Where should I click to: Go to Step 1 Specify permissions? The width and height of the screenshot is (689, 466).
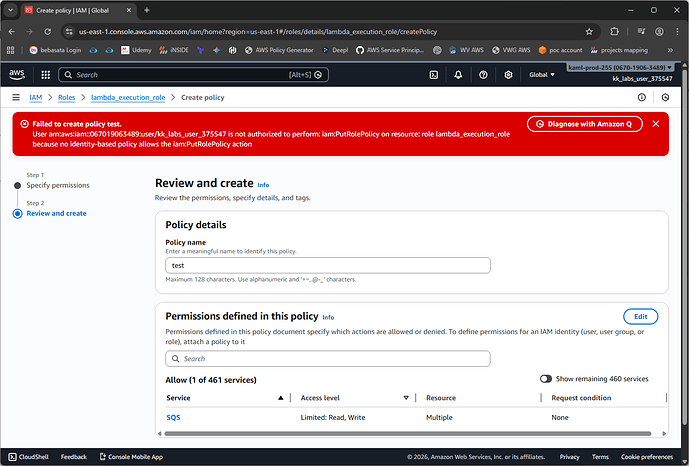coord(58,185)
